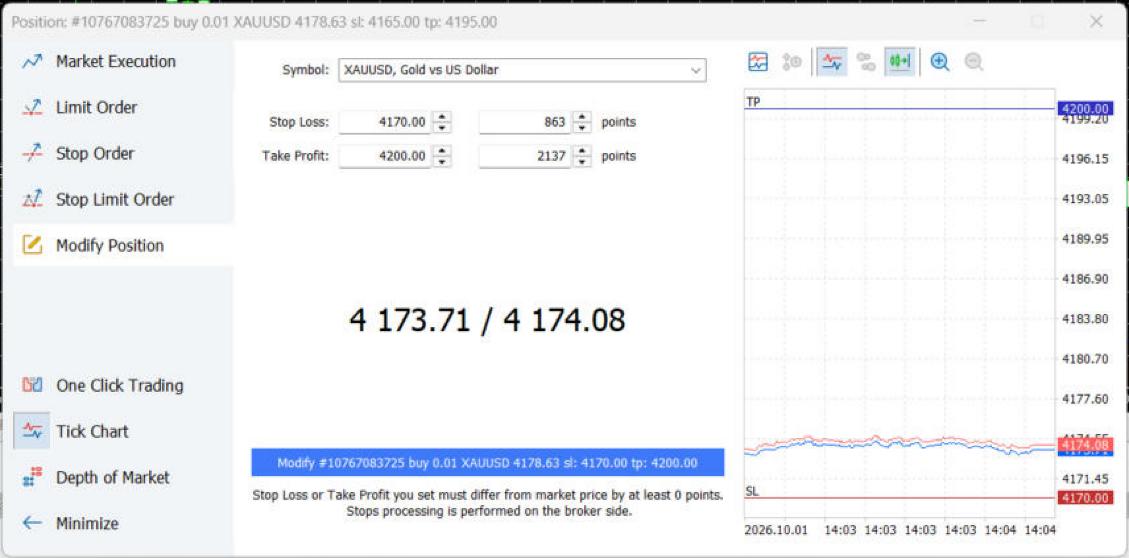Click the greyed-out linked circles chart icon
This screenshot has width=1129, height=558.
pyautogui.click(x=866, y=62)
